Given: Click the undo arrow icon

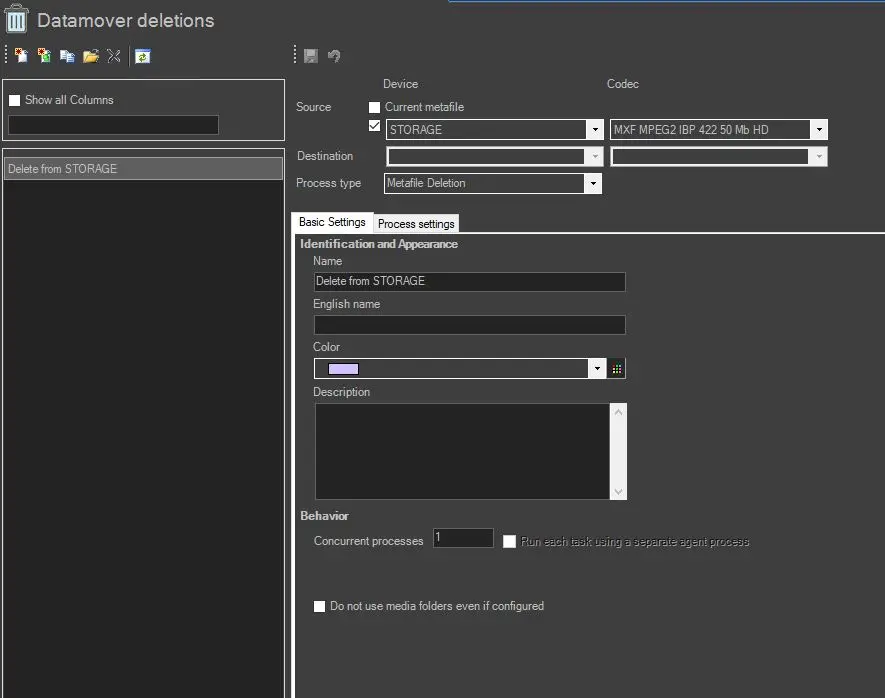Looking at the screenshot, I should (x=334, y=56).
